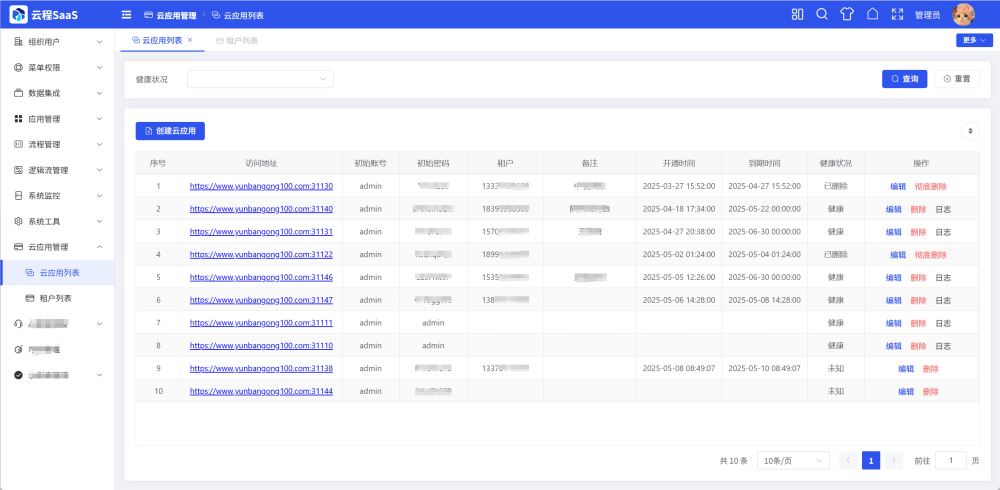Click 逻辑流管理 sidebar icon

[x=18, y=170]
